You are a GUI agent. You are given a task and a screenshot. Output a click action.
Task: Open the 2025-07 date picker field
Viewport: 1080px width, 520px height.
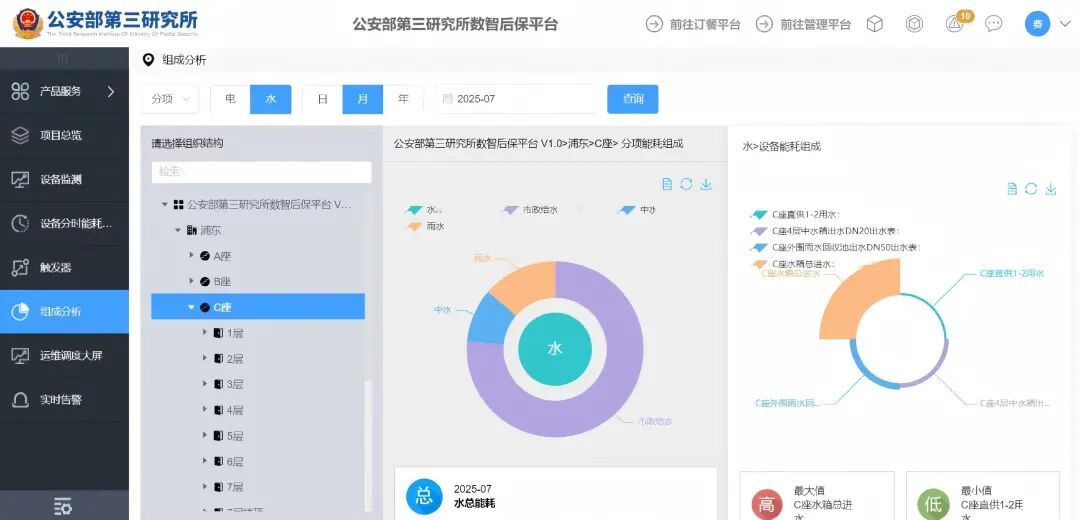tap(516, 98)
